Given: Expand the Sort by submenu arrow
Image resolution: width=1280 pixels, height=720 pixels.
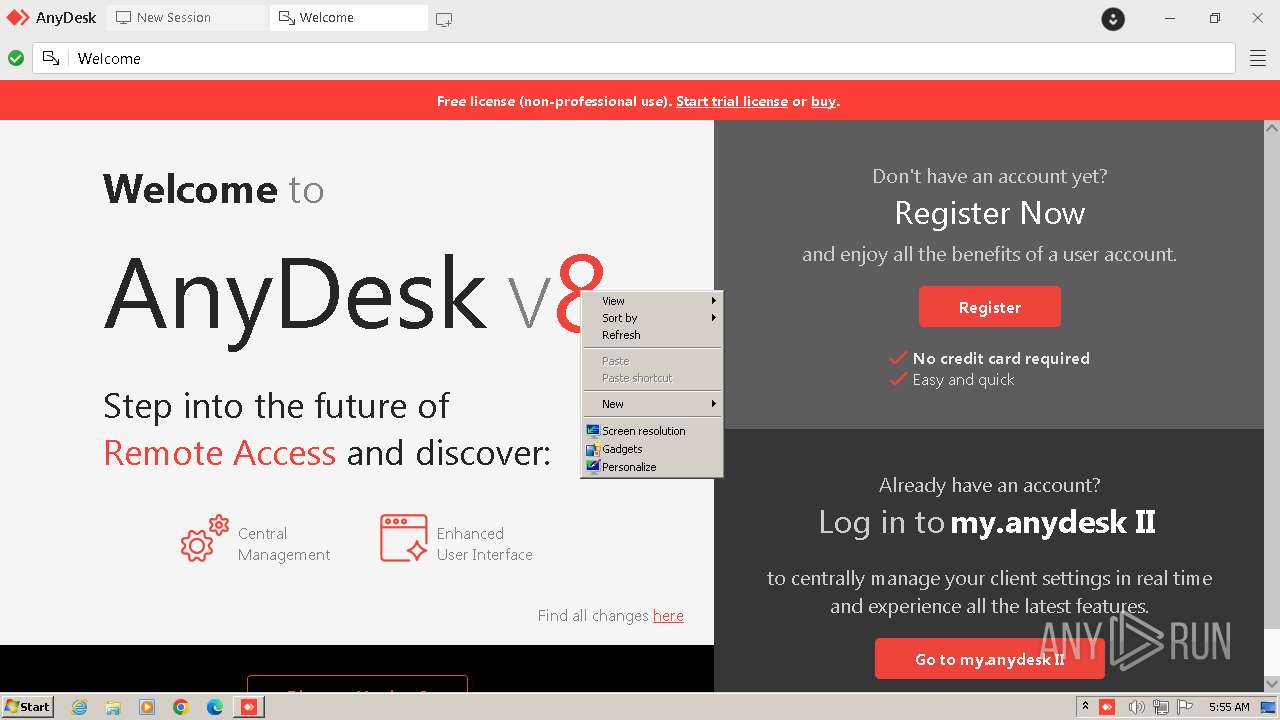Looking at the screenshot, I should coord(714,318).
